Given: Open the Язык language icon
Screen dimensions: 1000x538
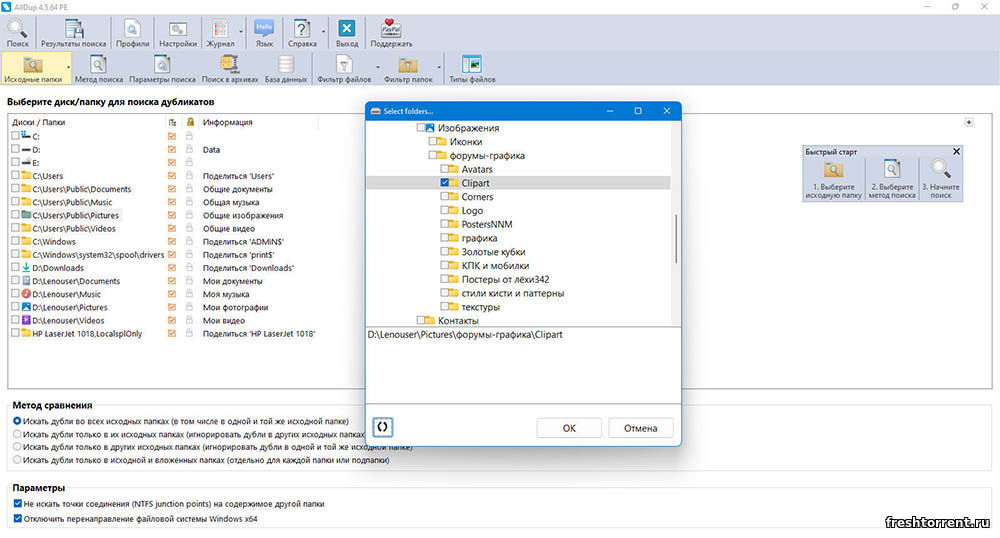Looking at the screenshot, I should point(264,32).
